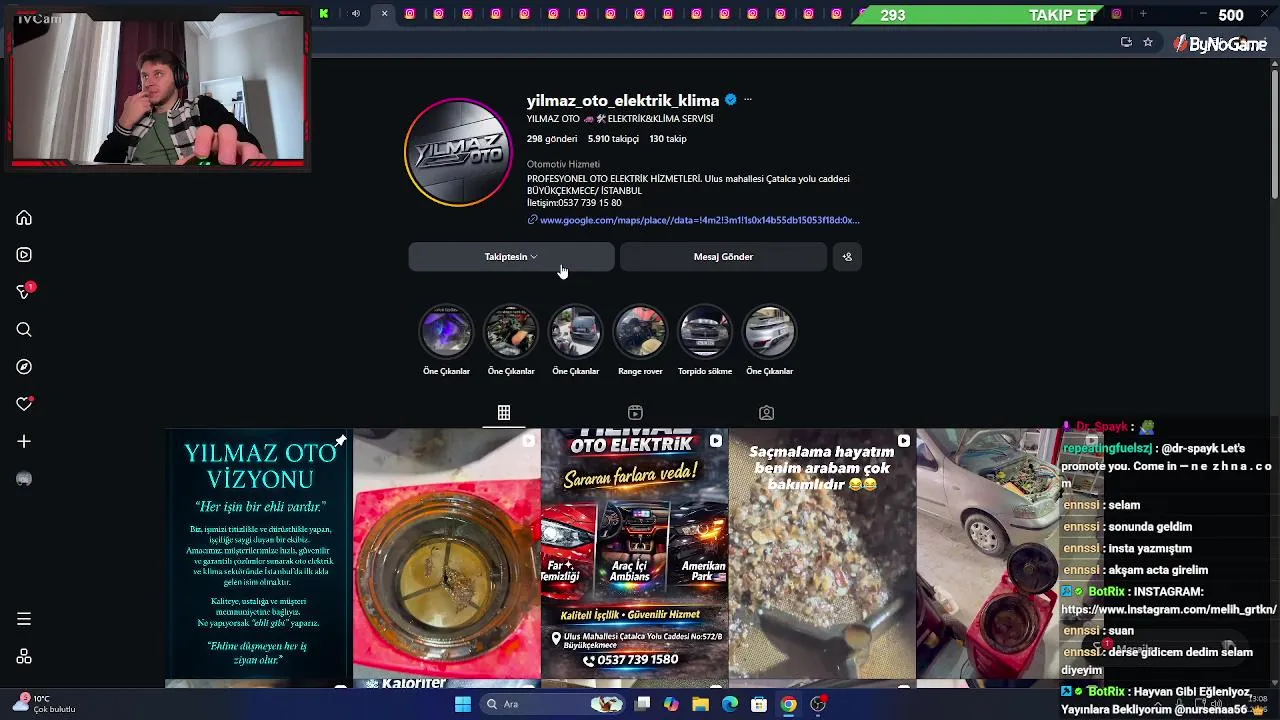Open your profile avatar in the sidebar
The width and height of the screenshot is (1280, 720).
point(24,479)
